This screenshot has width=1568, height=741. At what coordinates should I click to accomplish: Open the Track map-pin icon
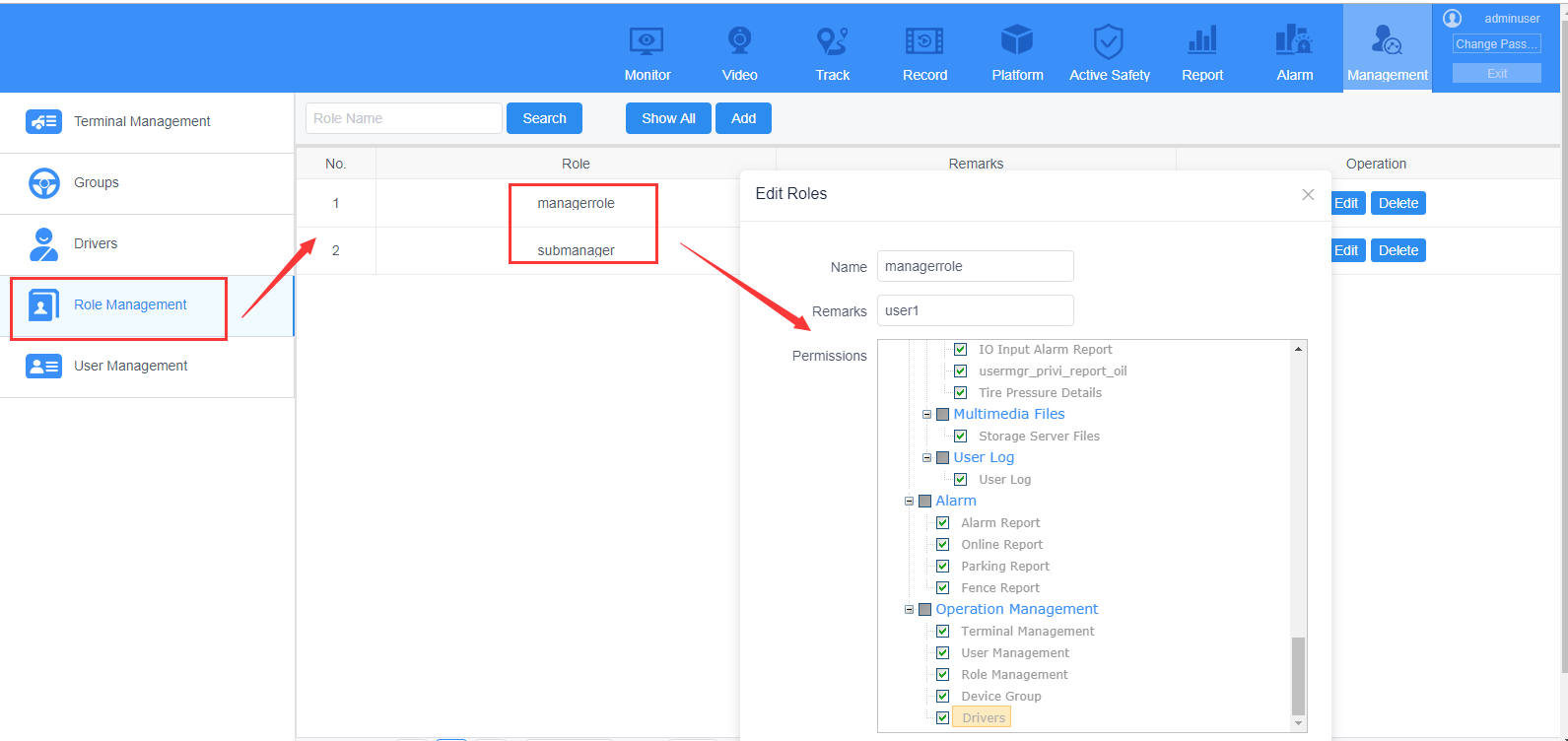click(x=832, y=41)
